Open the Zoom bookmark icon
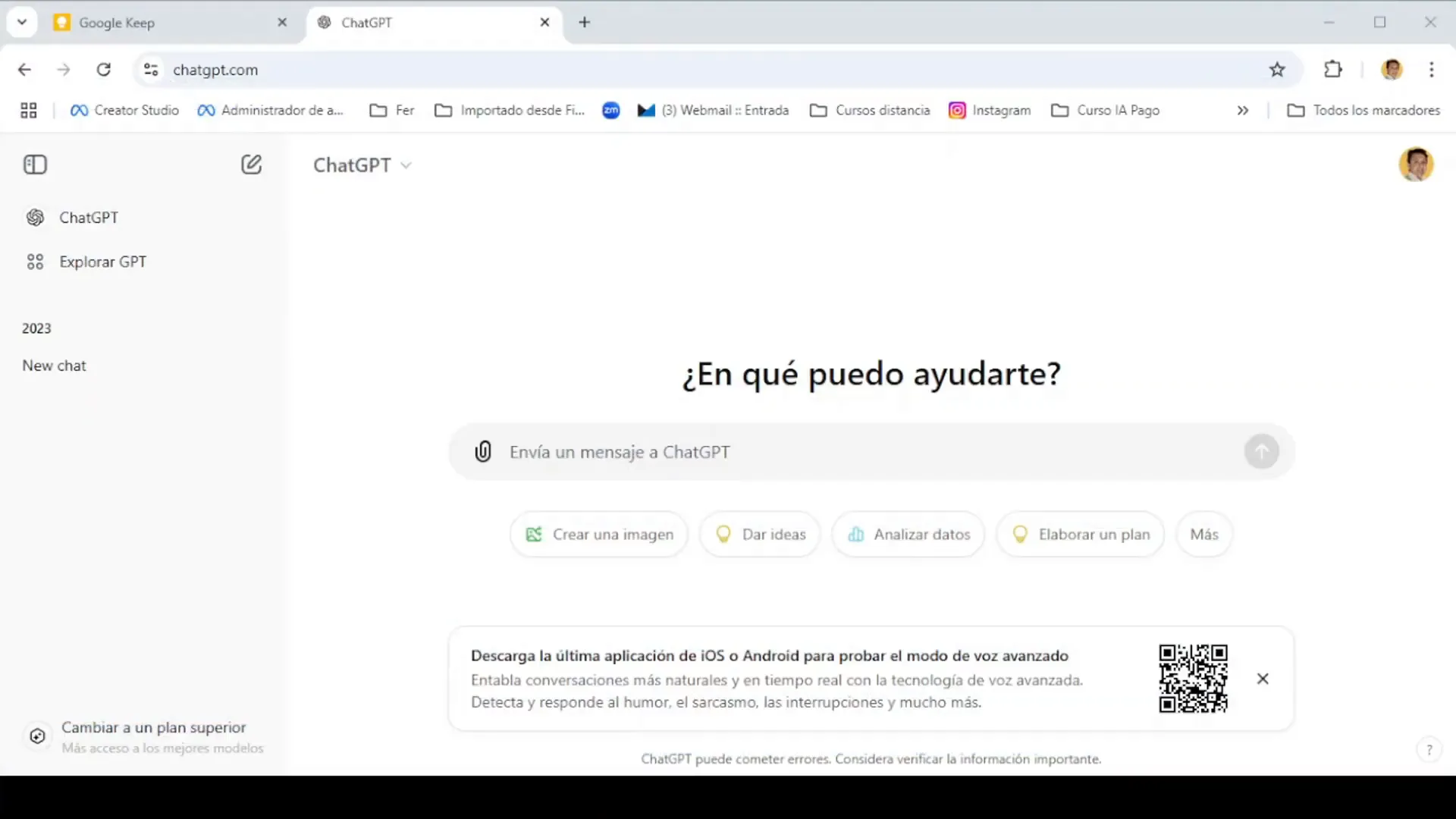The width and height of the screenshot is (1456, 819). (611, 111)
